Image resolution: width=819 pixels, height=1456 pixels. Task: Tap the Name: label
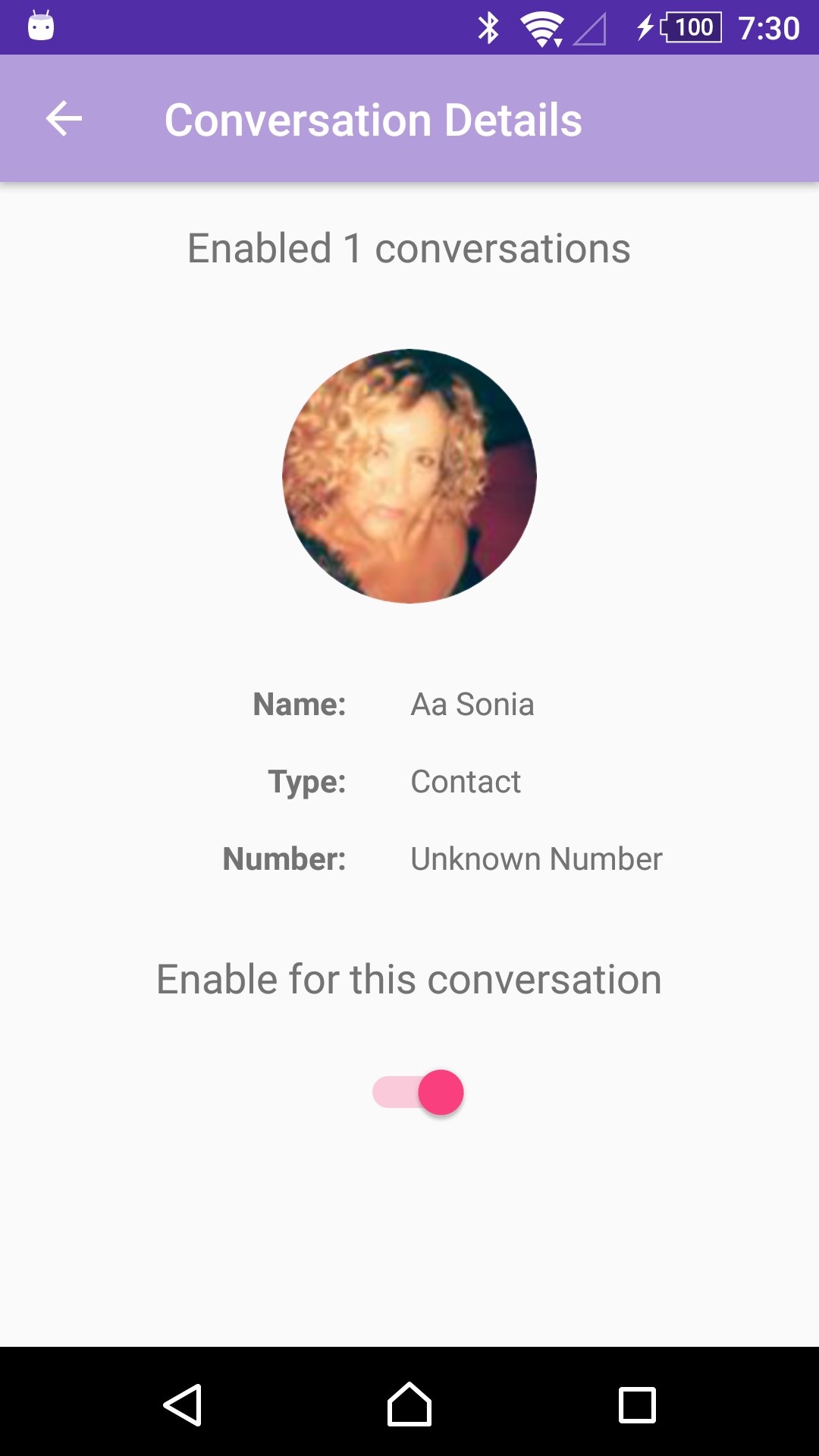tap(299, 704)
